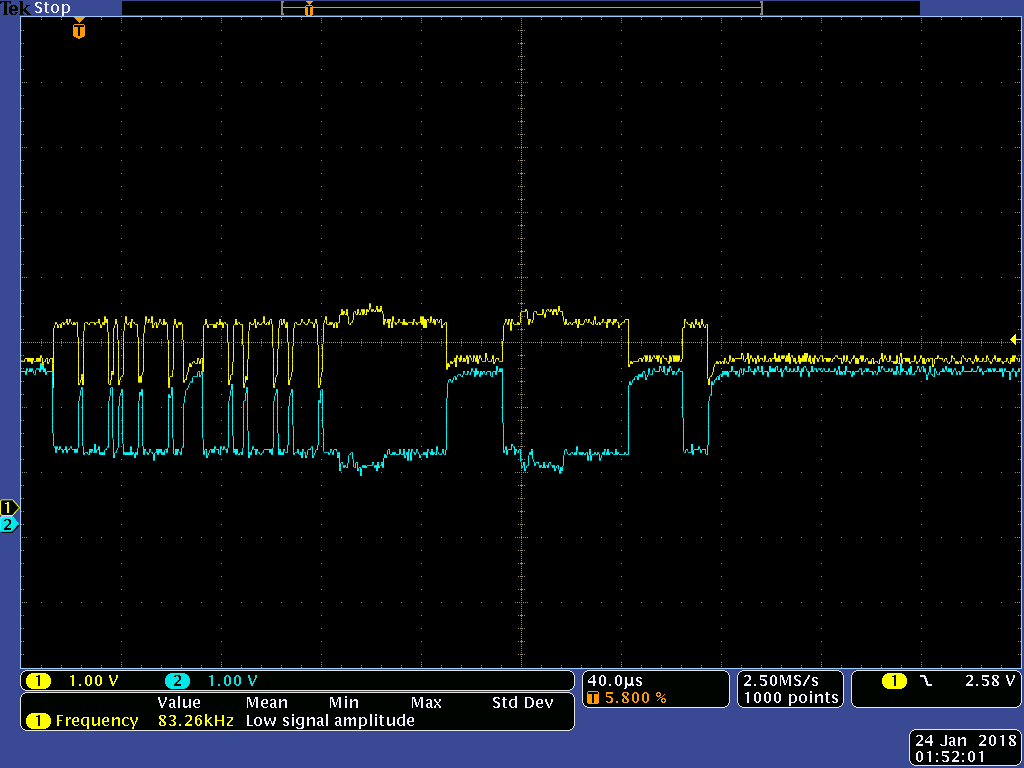Click the yellow trigger level arrow on right edge
The width and height of the screenshot is (1024, 768).
(1015, 340)
